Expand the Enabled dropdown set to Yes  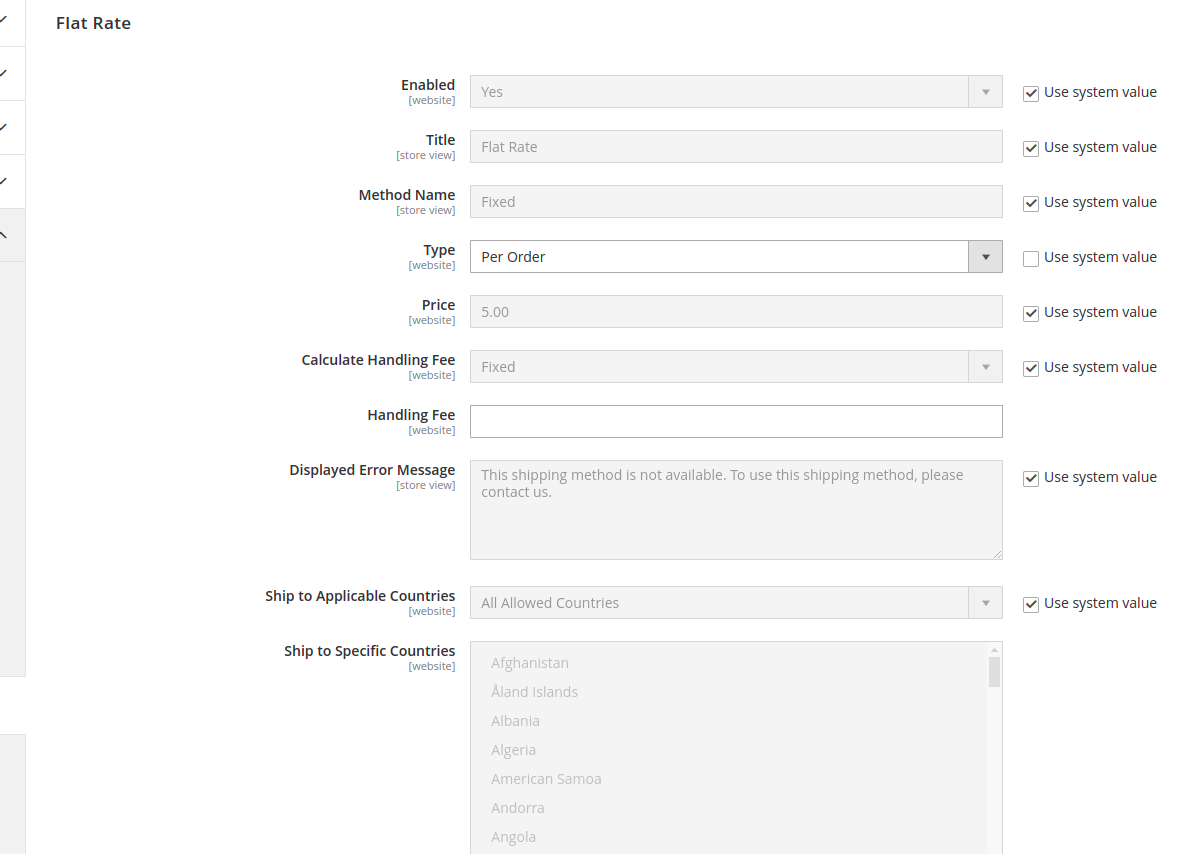(985, 91)
